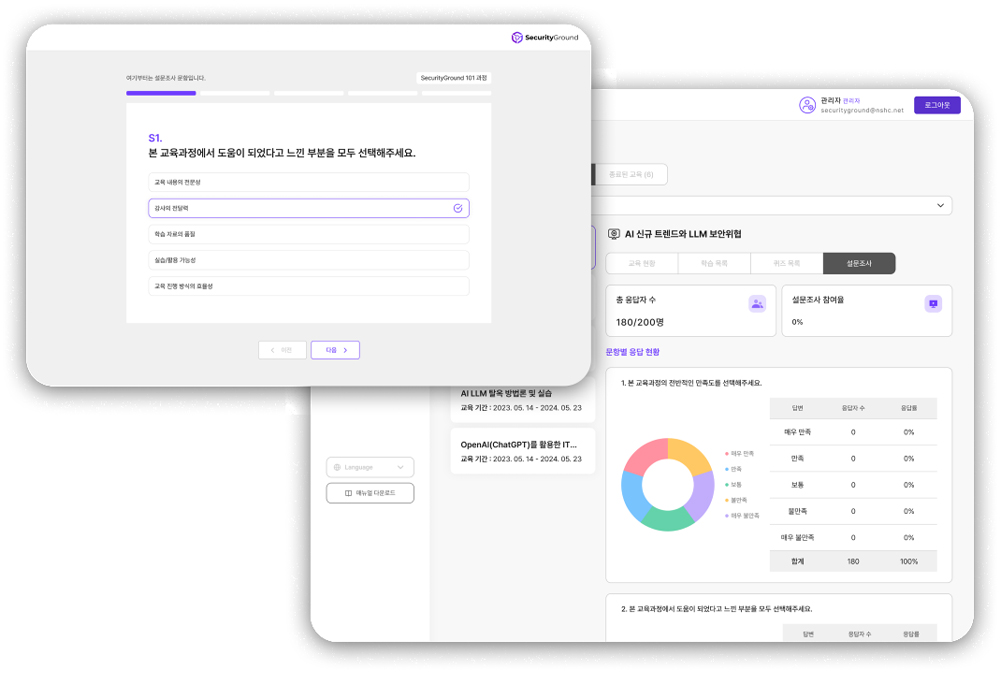Viewport: 1000px width, 673px height.
Task: Tick the 실습/활용 가능성 option
Action: pyautogui.click(x=308, y=260)
